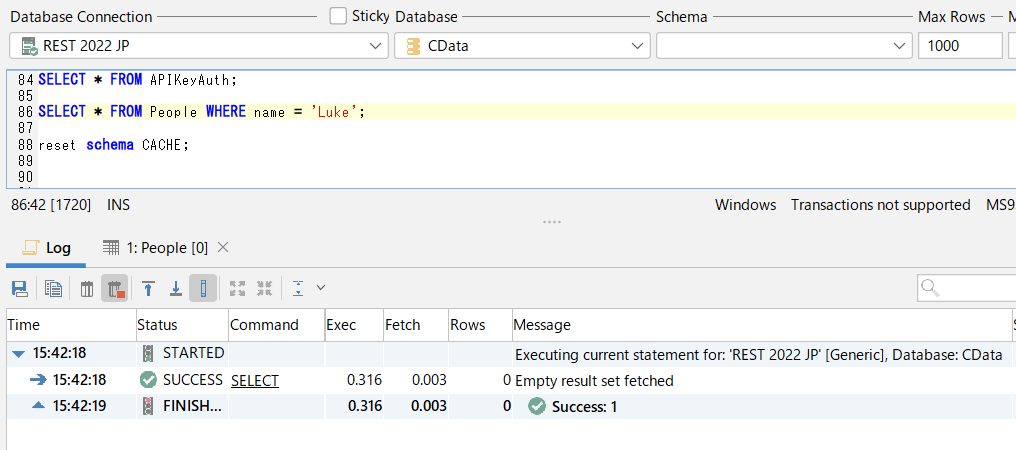
Task: Toggle the auto-scroll log icon
Action: coord(202,289)
